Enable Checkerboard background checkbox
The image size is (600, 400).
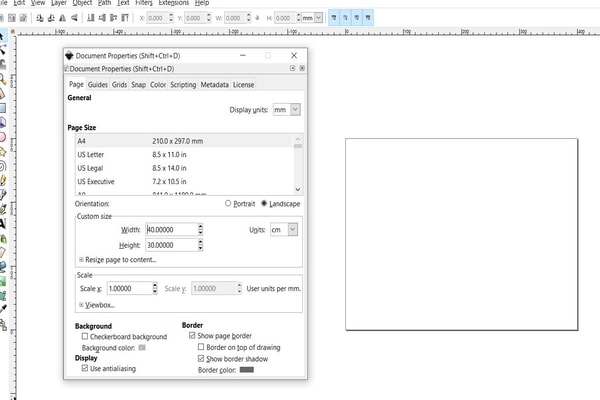pos(85,336)
